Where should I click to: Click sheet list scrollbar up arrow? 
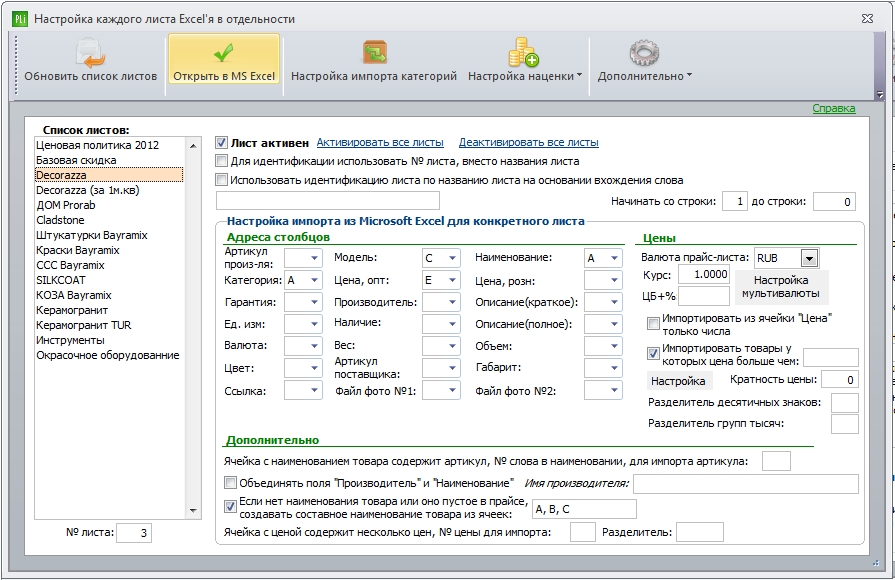click(x=193, y=146)
